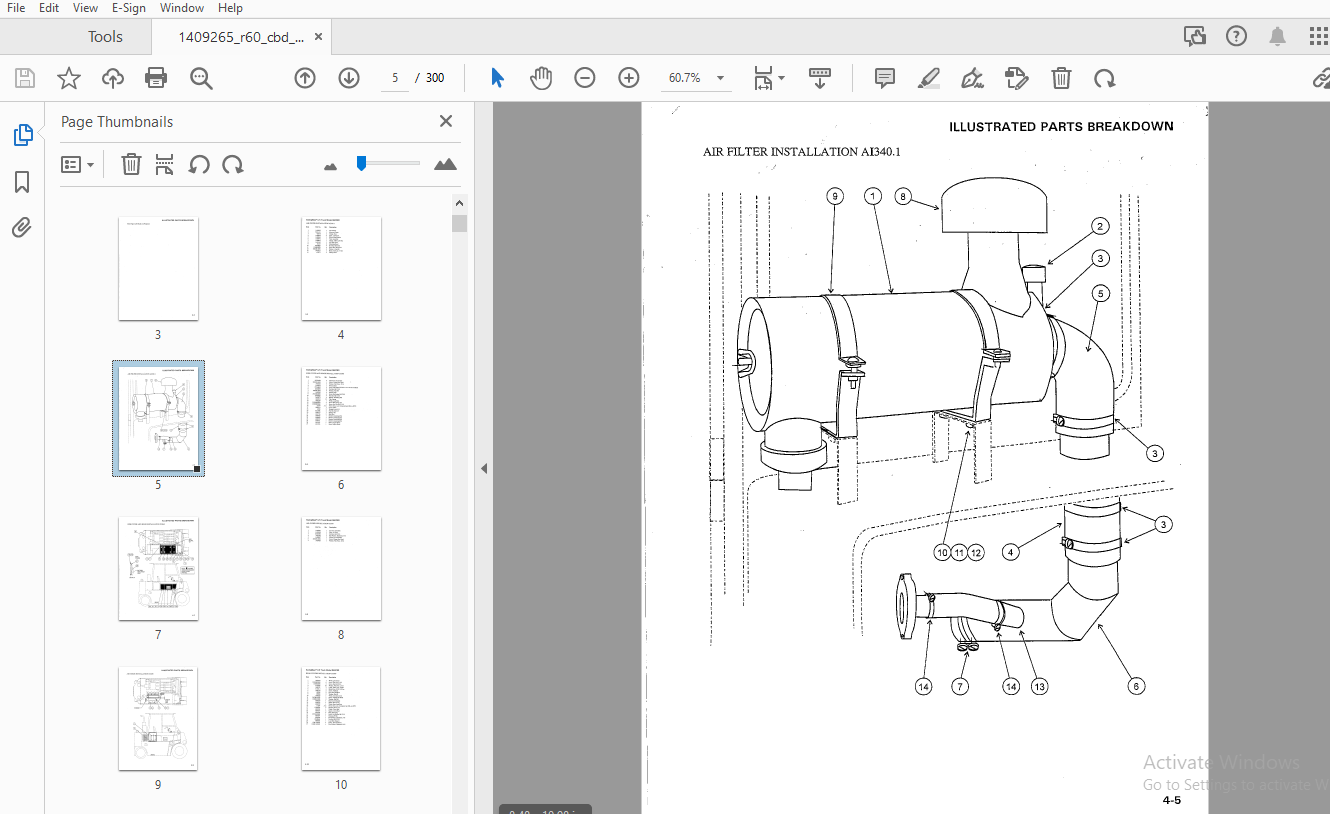Open the thumbnail options dropdown

tap(78, 165)
